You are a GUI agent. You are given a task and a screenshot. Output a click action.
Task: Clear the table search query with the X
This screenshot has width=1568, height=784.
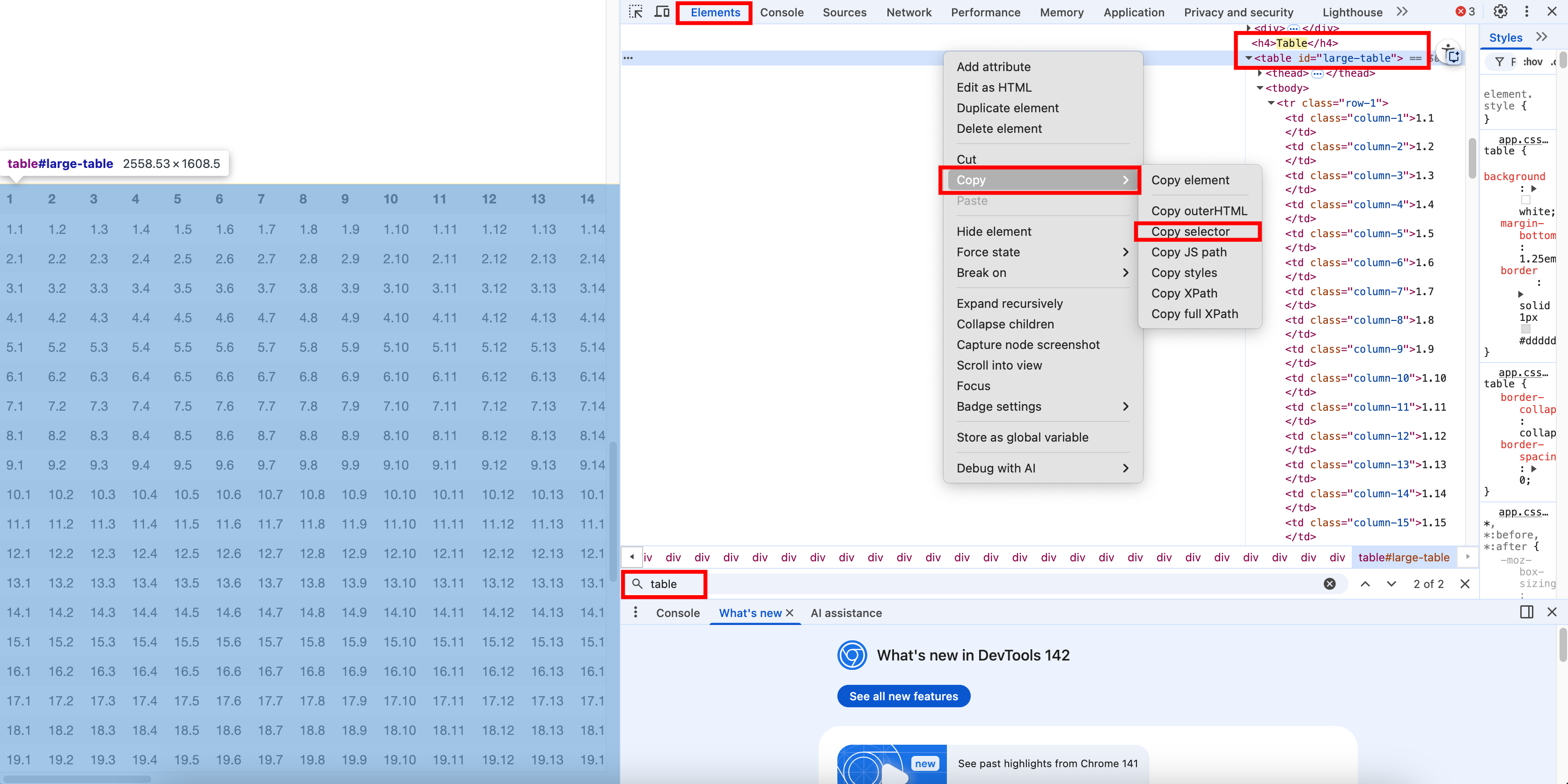coord(1330,584)
